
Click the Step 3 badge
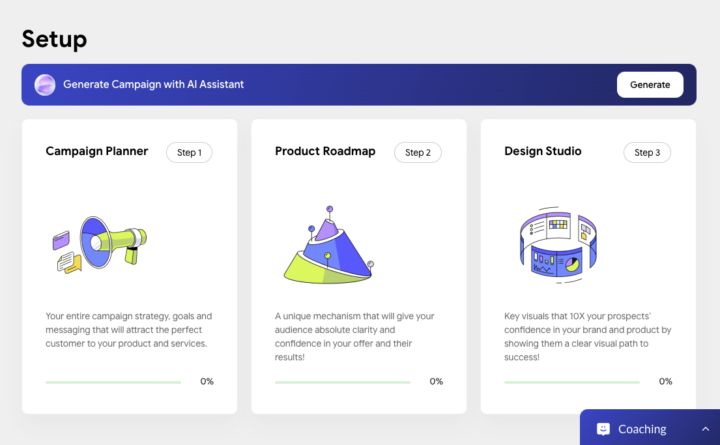[x=647, y=152]
